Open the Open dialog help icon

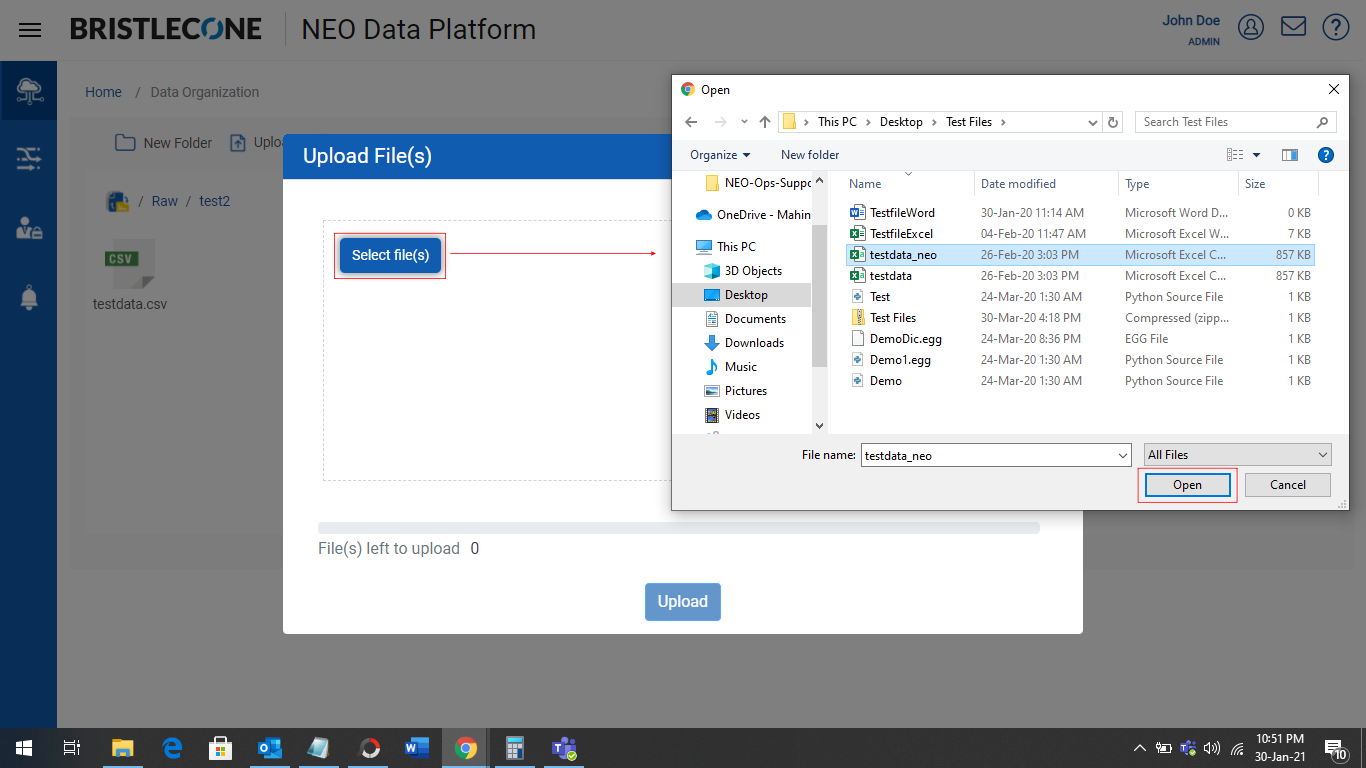pyautogui.click(x=1326, y=155)
